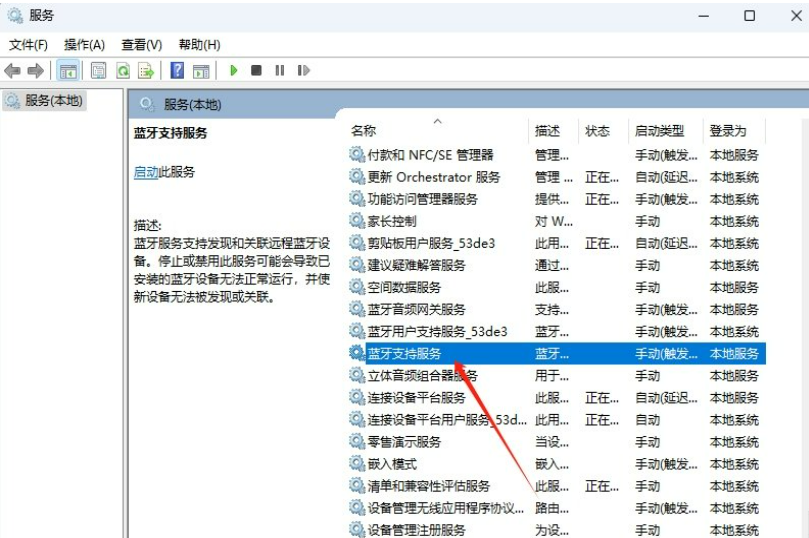
Task: Click 自动 startup type of 连接设备平台用户服务
Action: [x=647, y=420]
